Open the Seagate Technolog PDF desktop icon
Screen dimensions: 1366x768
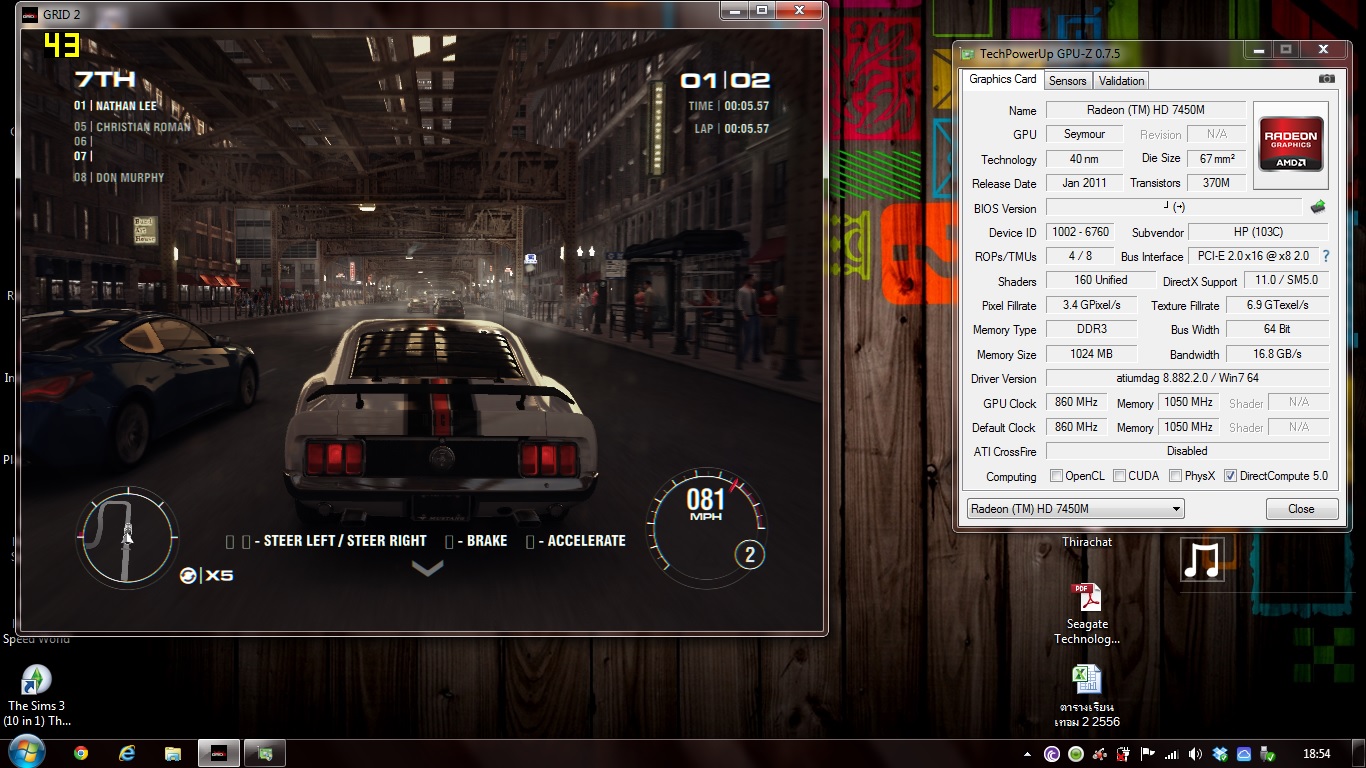[x=1086, y=598]
